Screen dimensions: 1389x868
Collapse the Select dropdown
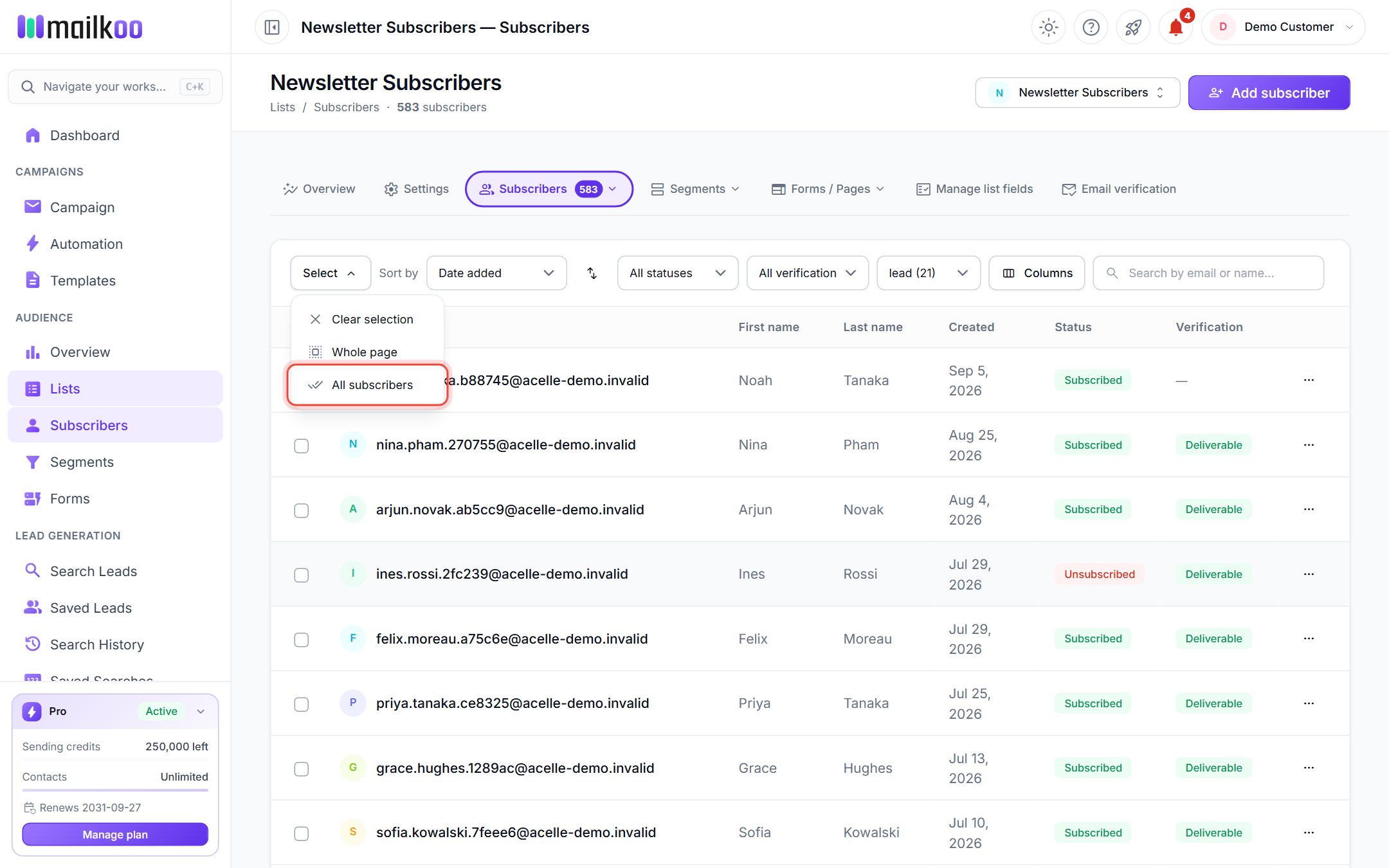click(x=331, y=273)
